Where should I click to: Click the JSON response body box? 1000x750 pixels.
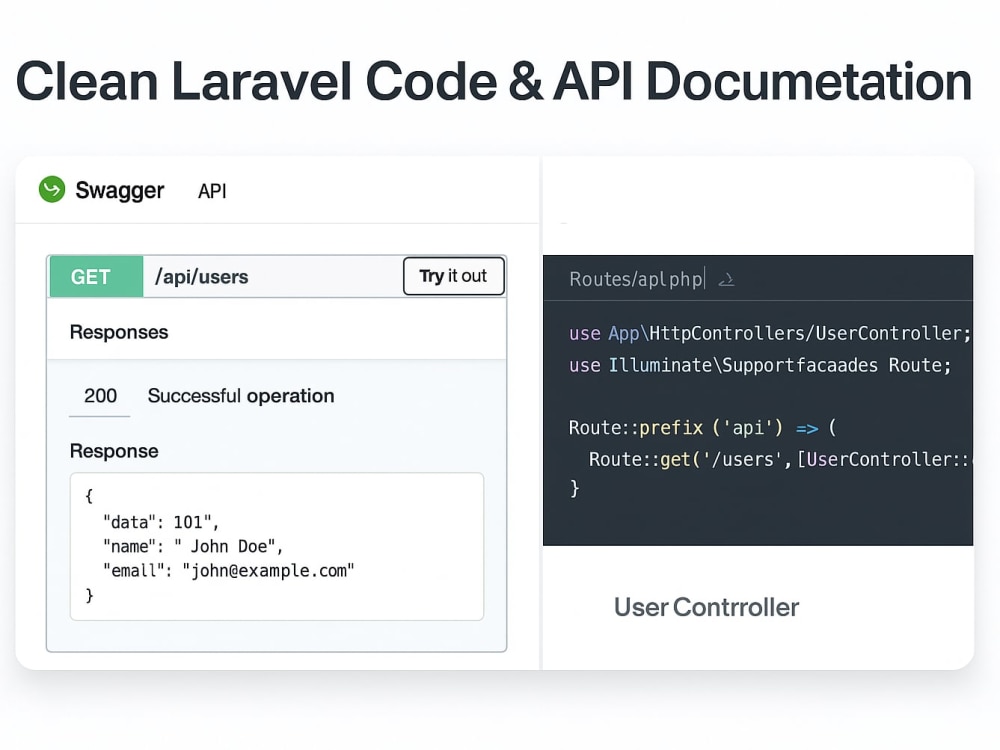coord(277,546)
